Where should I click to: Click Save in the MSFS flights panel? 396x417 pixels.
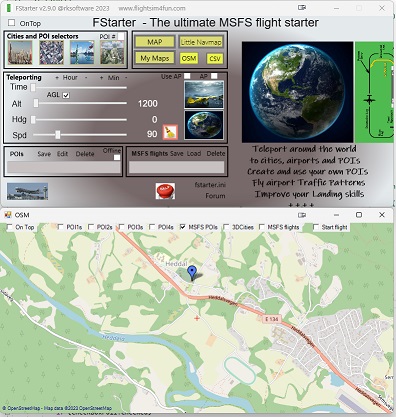click(x=177, y=153)
